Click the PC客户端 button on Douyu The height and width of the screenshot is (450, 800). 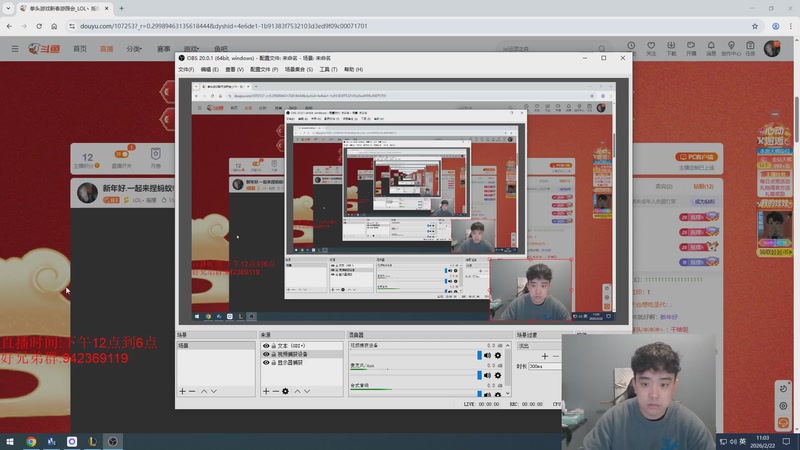point(696,157)
